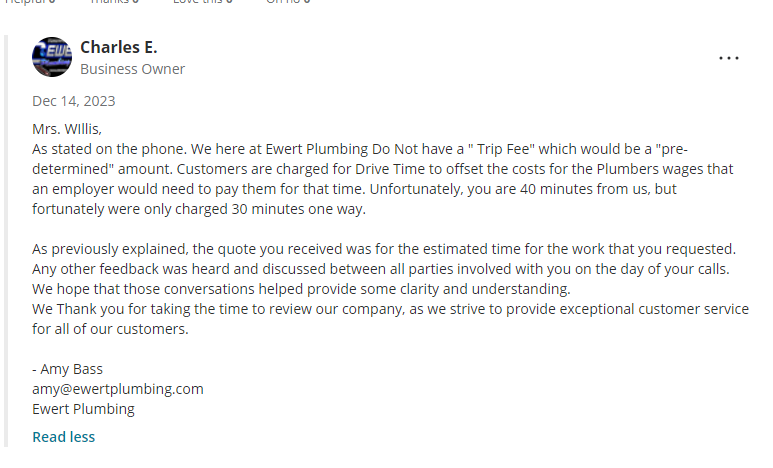Click the Oh no reaction

287,2
